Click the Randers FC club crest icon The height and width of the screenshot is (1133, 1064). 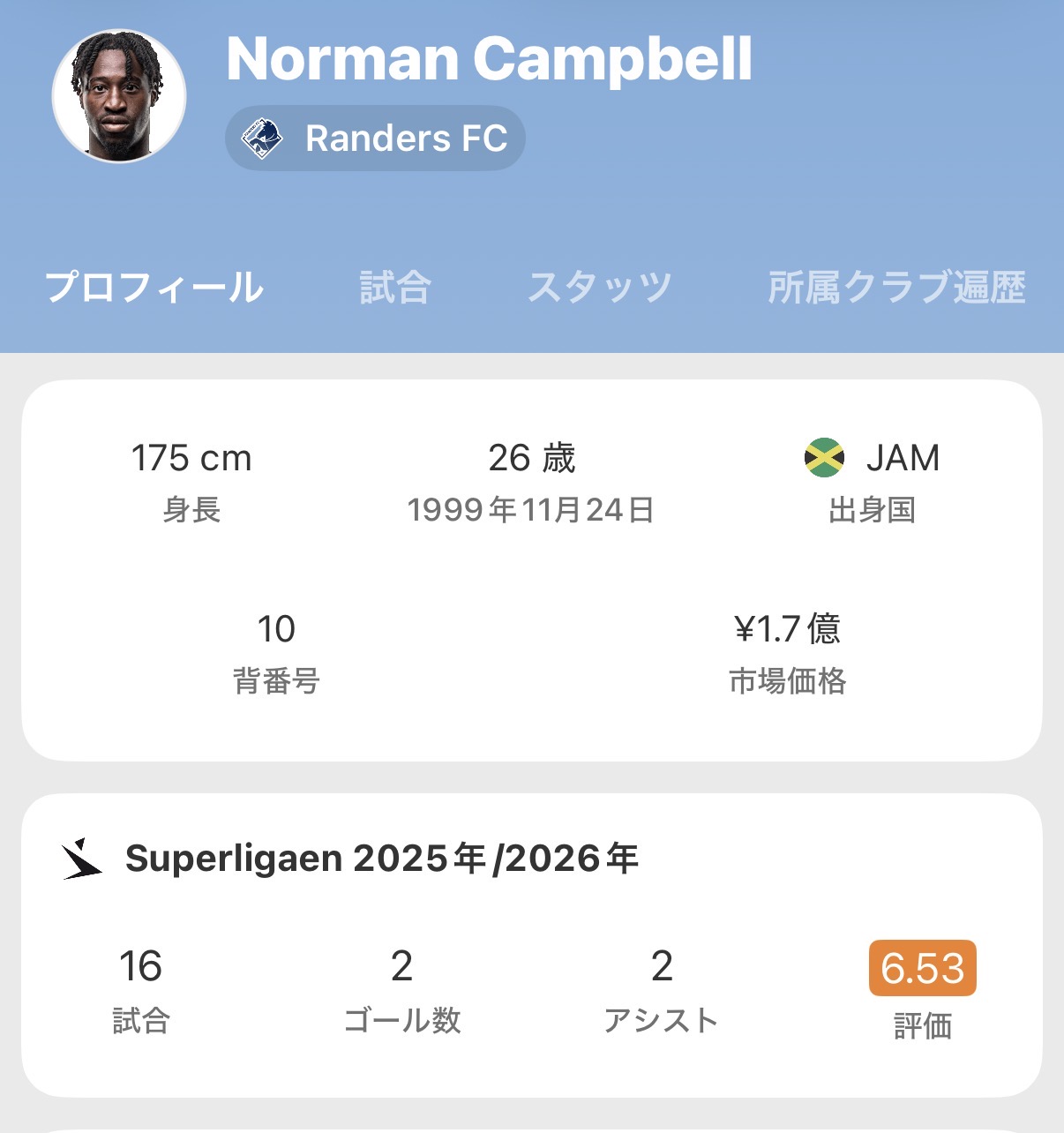point(262,139)
